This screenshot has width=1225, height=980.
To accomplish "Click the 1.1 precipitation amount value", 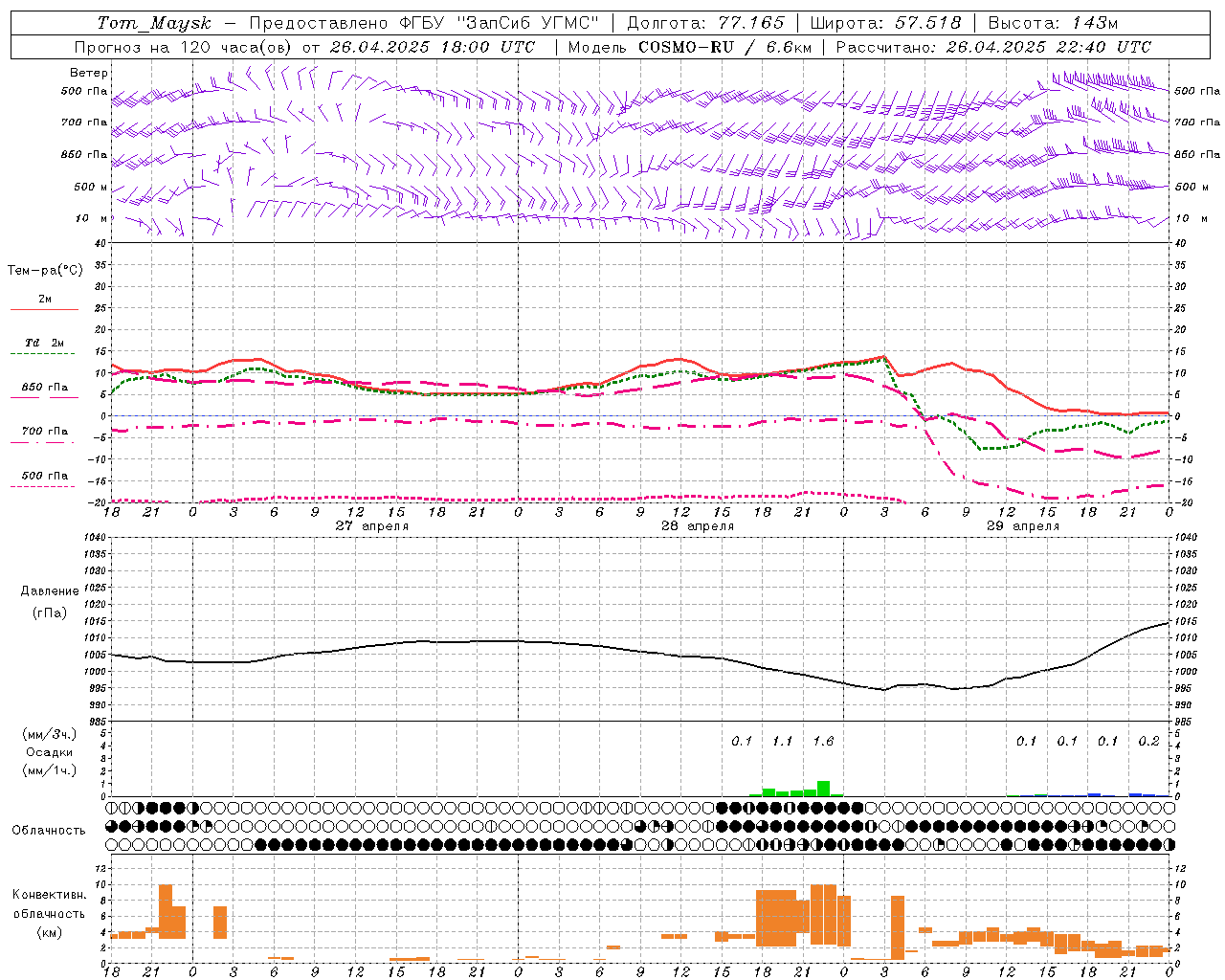I will click(x=783, y=742).
